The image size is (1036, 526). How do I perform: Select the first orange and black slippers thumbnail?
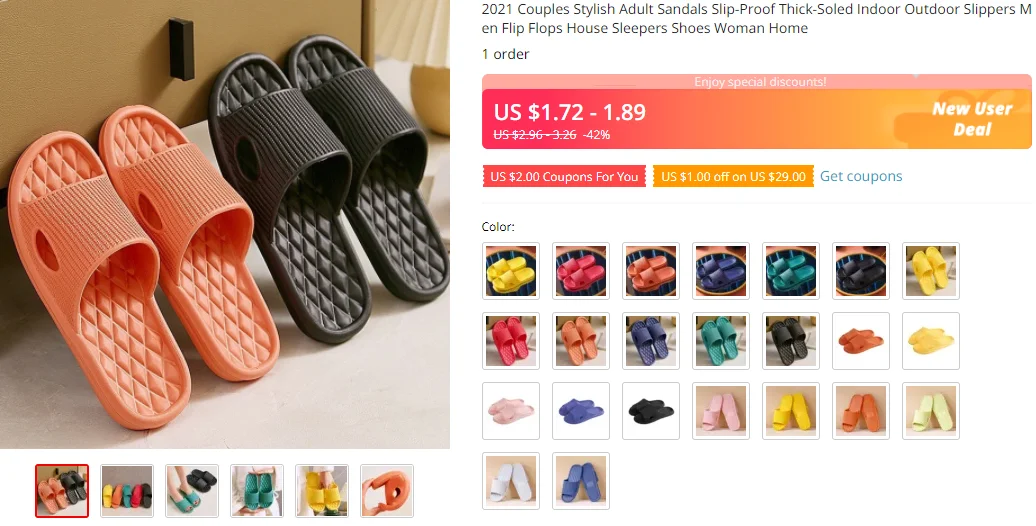pyautogui.click(x=62, y=491)
